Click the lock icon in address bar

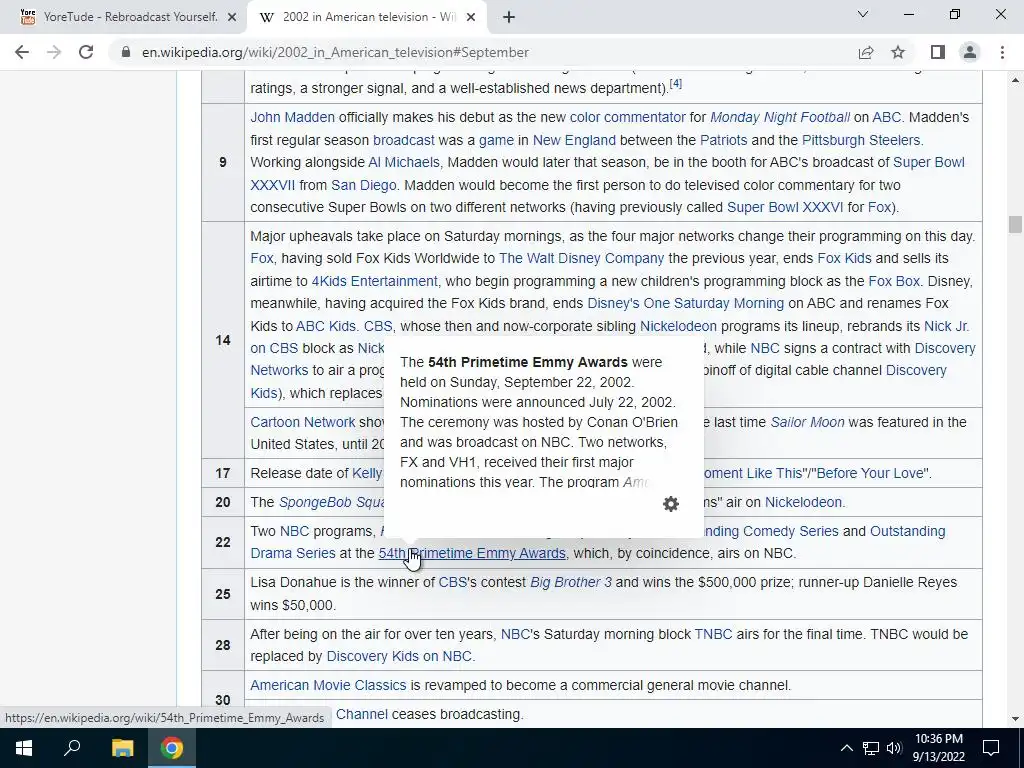coord(126,52)
